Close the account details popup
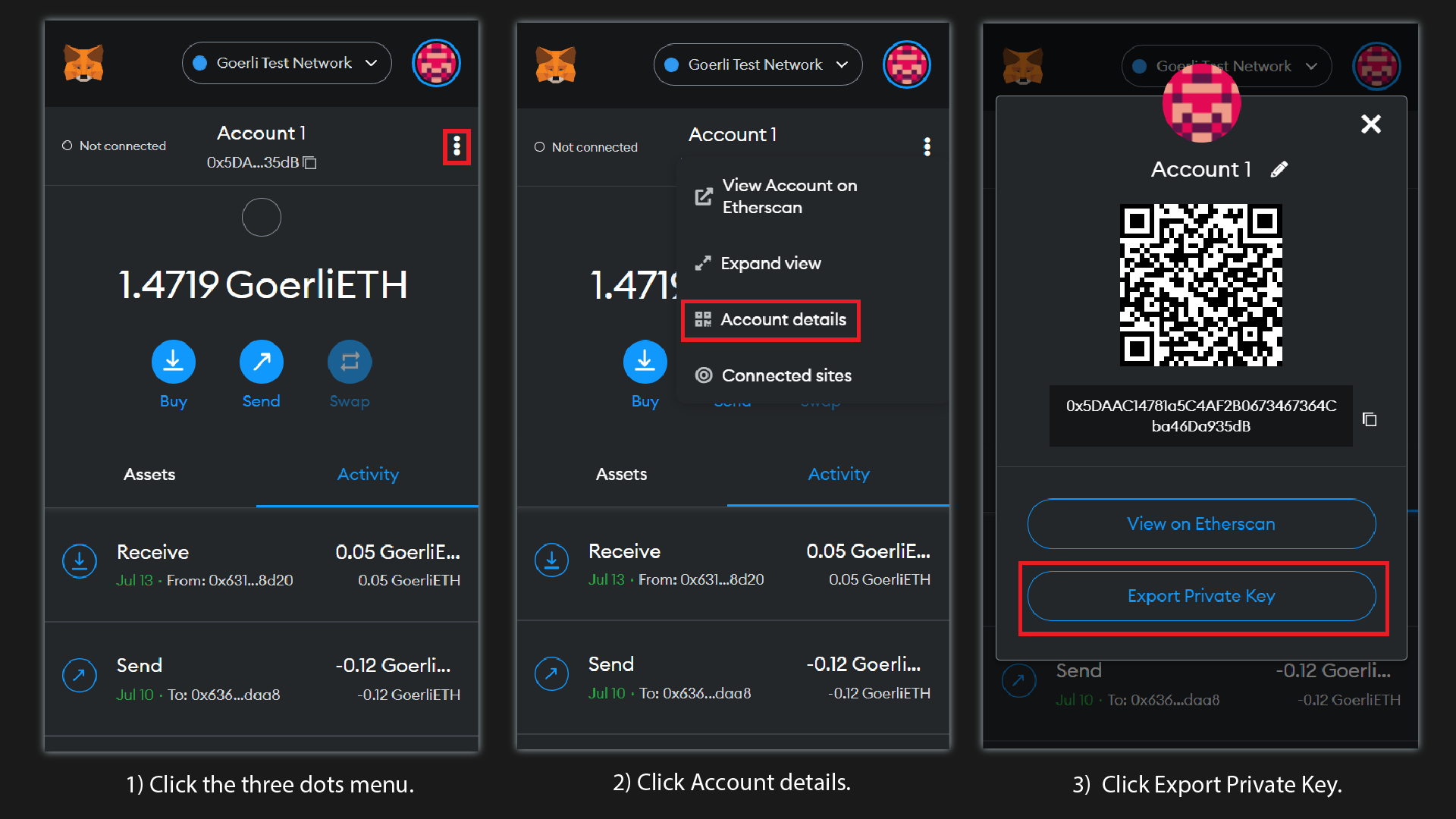This screenshot has width=1456, height=819. tap(1370, 124)
